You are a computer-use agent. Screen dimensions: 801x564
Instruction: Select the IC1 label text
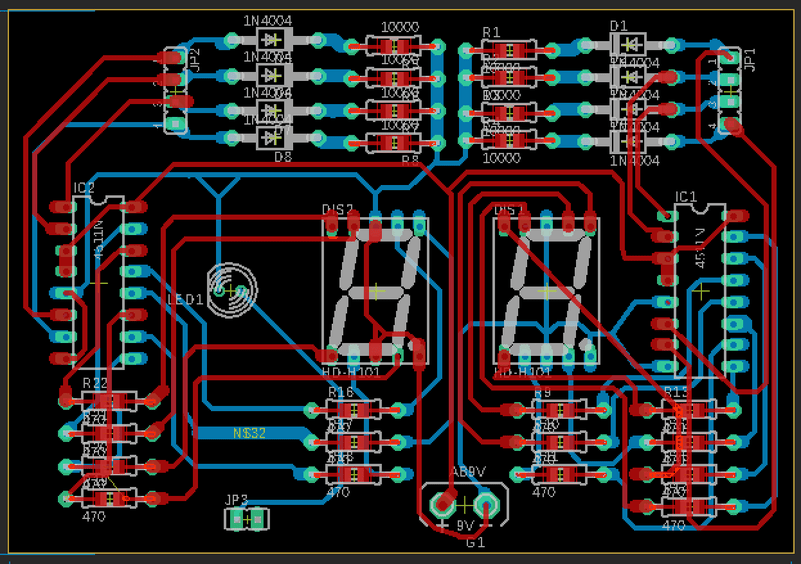pos(686,197)
